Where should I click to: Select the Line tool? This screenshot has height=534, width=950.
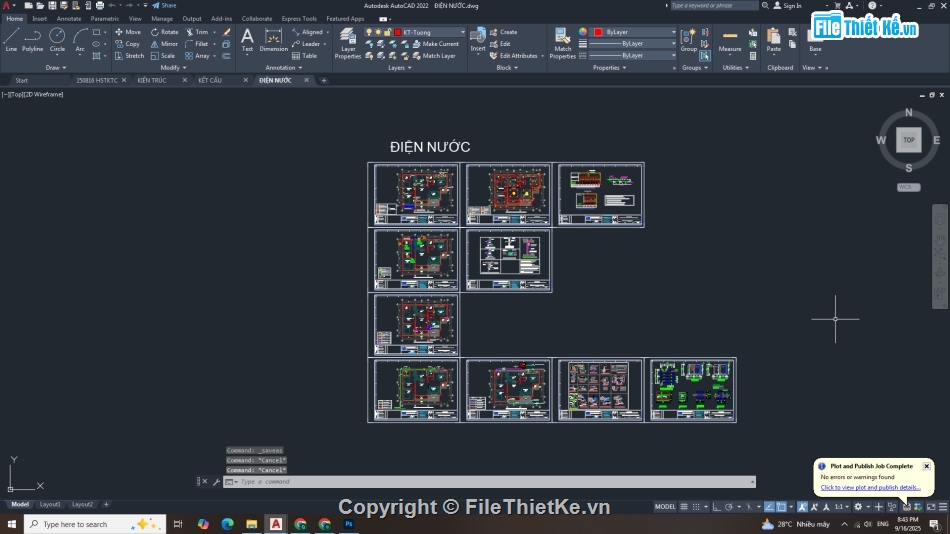pyautogui.click(x=11, y=40)
